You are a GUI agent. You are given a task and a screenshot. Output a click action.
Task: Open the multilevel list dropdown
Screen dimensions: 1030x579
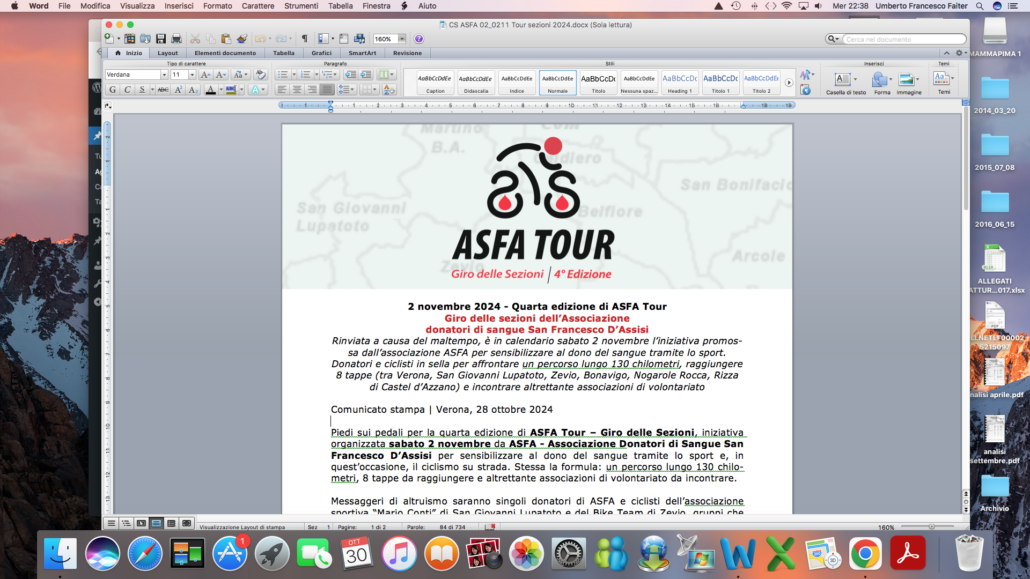tap(328, 75)
